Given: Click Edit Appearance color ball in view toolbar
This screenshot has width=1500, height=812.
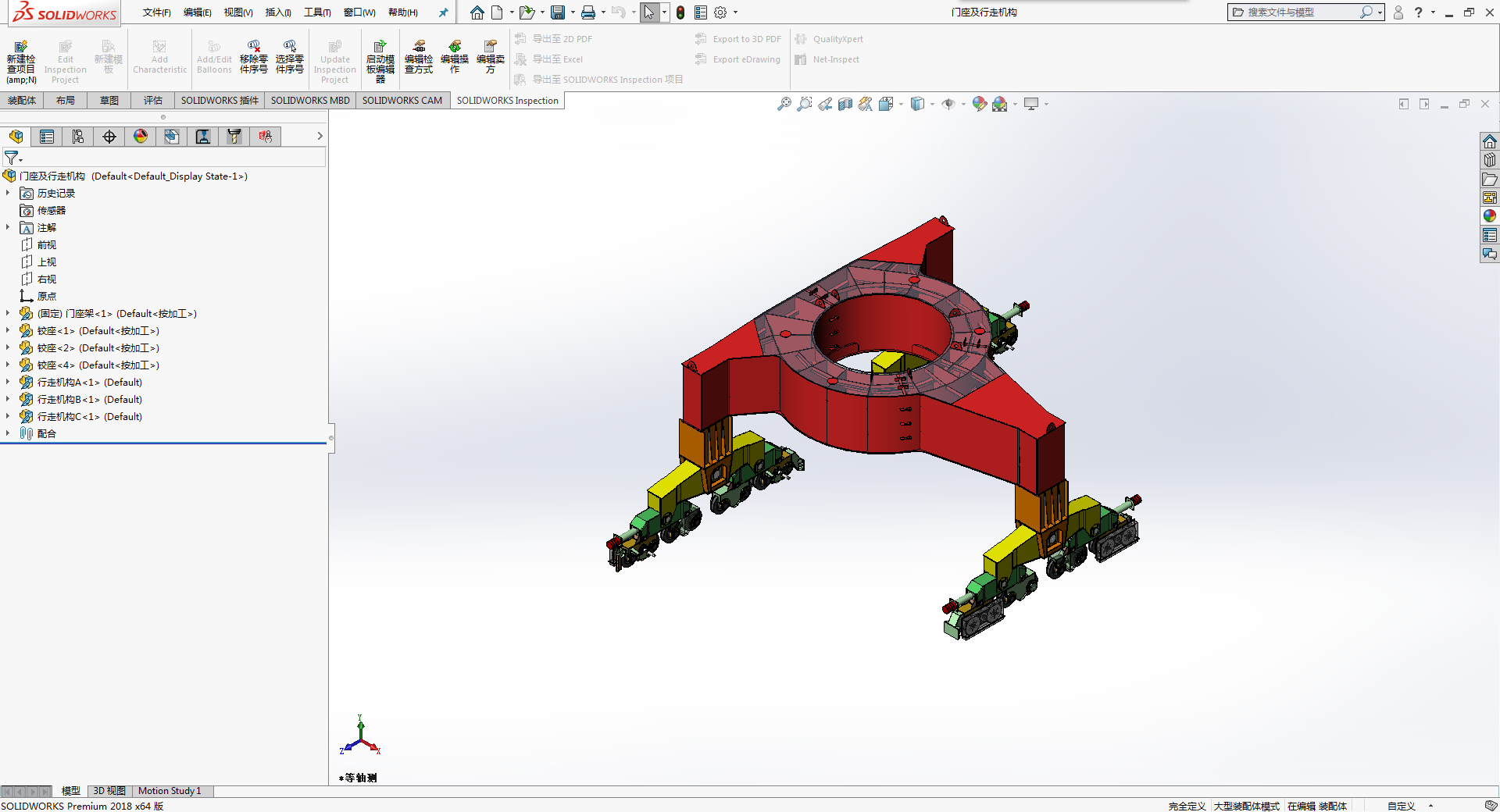Looking at the screenshot, I should [980, 104].
